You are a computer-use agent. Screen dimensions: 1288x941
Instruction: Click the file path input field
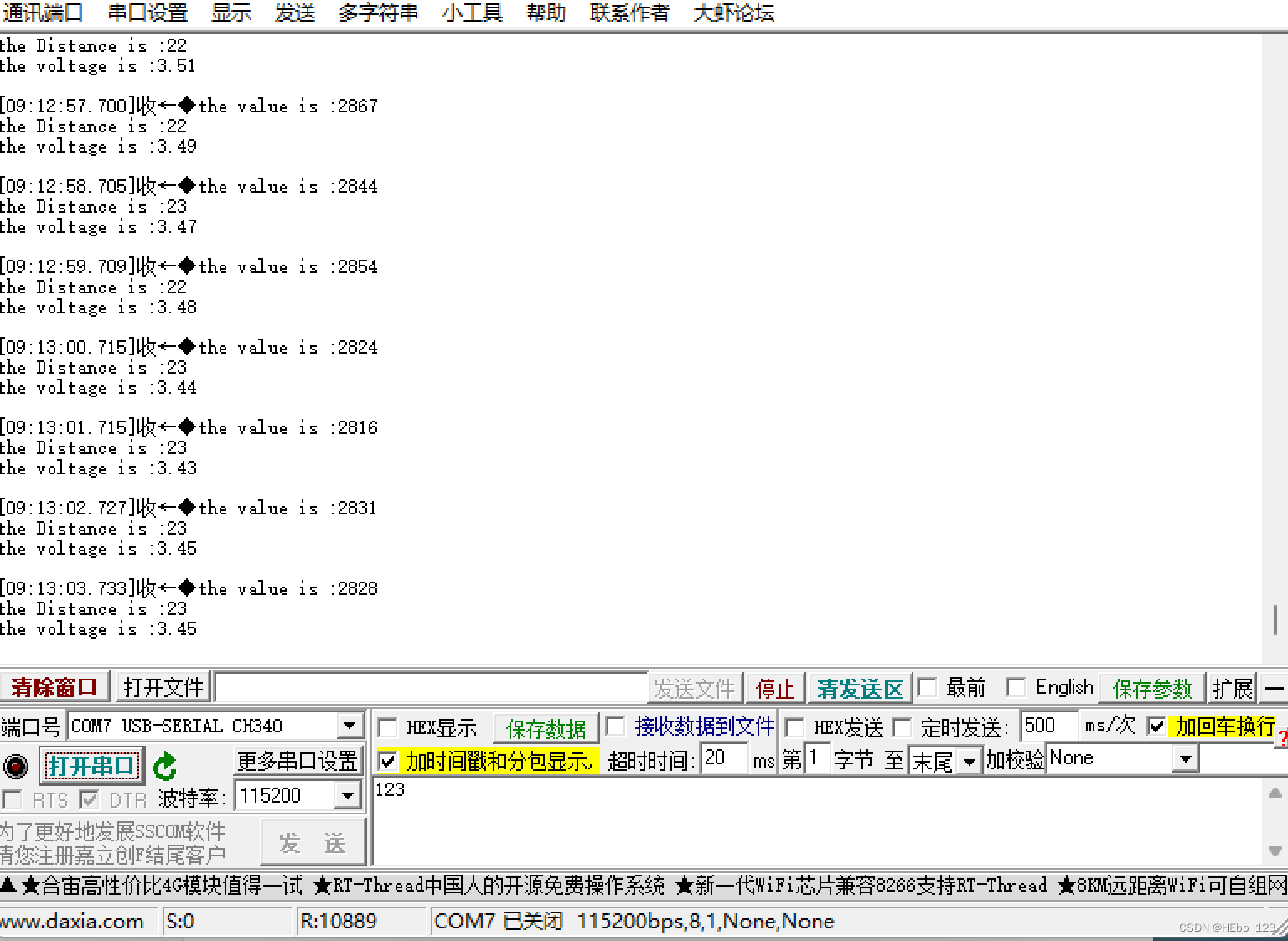[431, 688]
